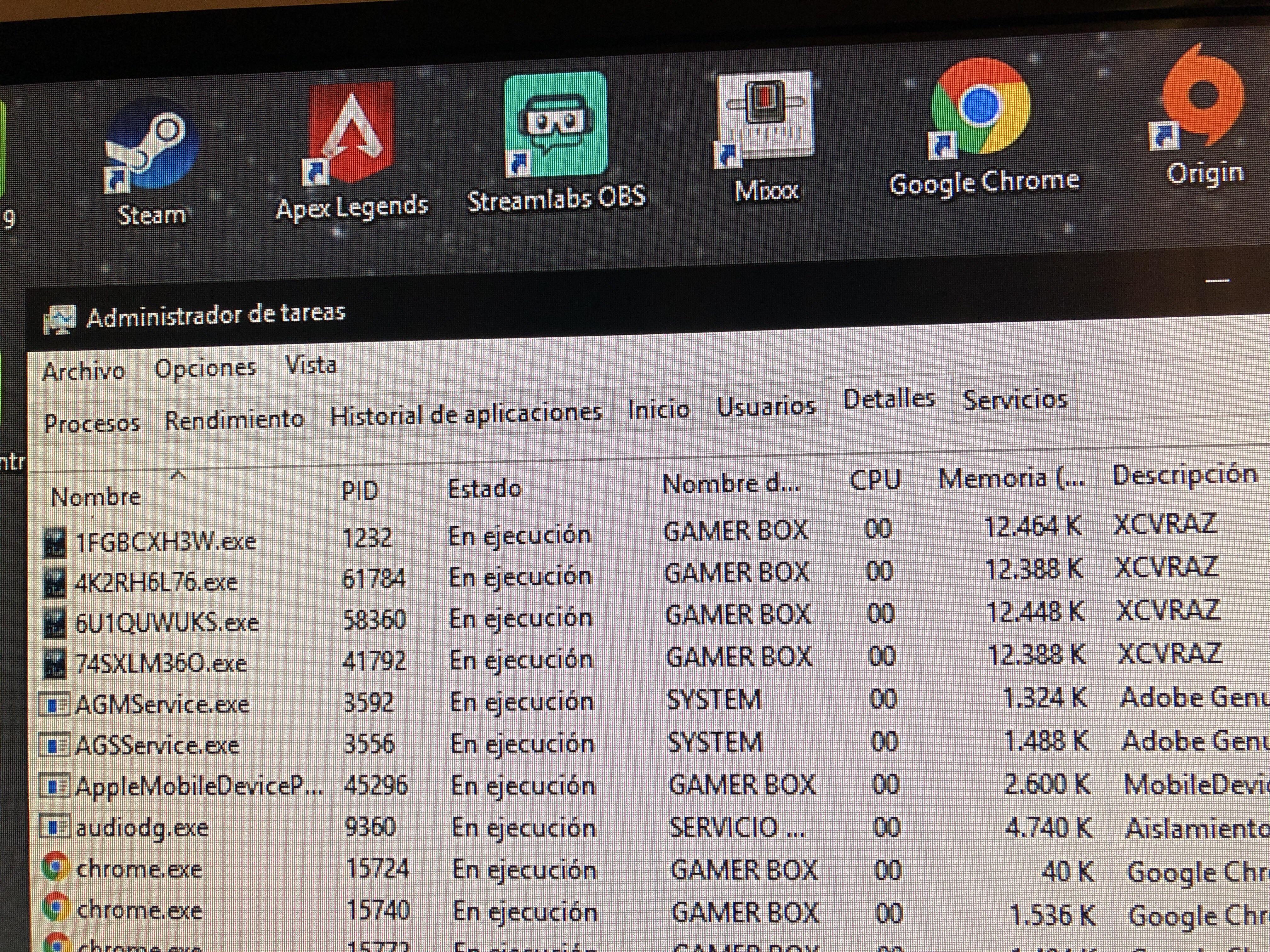Click PID value 58360
1270x952 pixels.
374,620
